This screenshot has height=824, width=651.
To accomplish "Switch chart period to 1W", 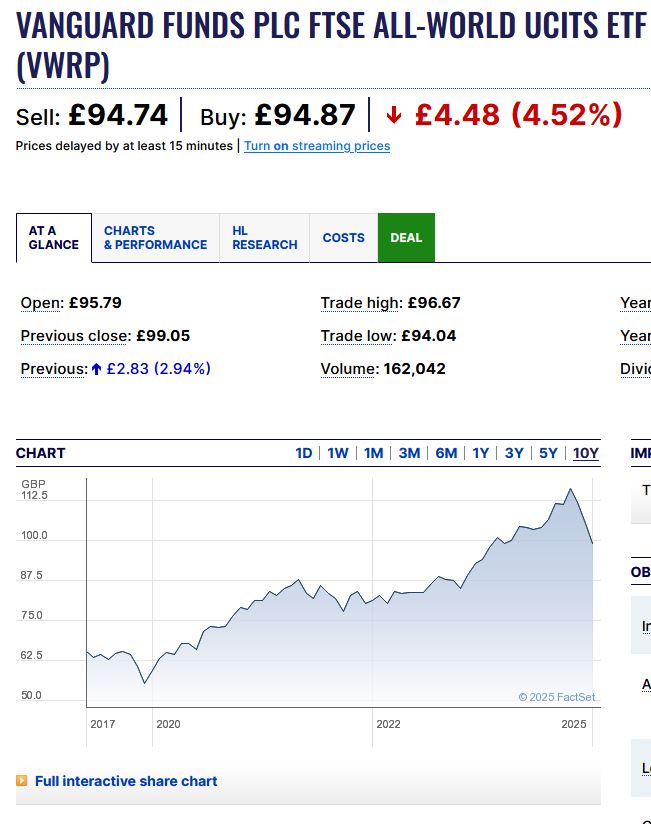I will (x=338, y=453).
